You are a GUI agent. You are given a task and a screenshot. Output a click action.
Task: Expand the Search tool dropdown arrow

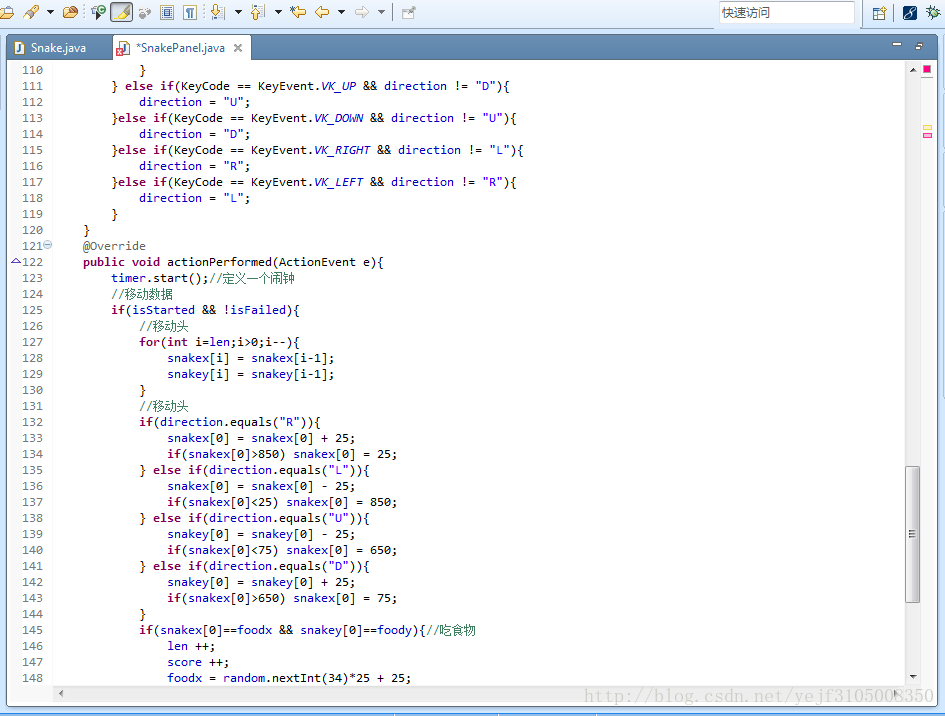pos(50,12)
